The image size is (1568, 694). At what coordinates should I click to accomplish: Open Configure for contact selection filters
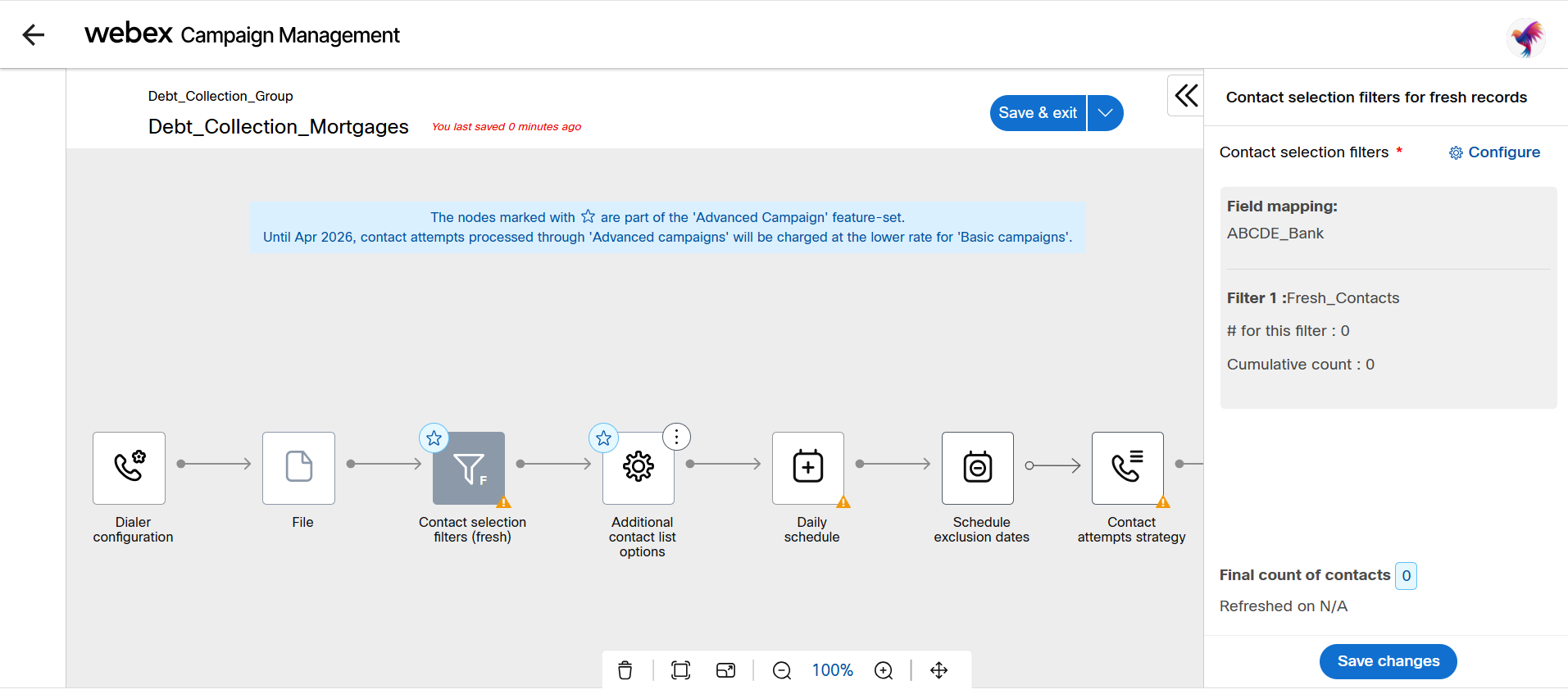1494,152
